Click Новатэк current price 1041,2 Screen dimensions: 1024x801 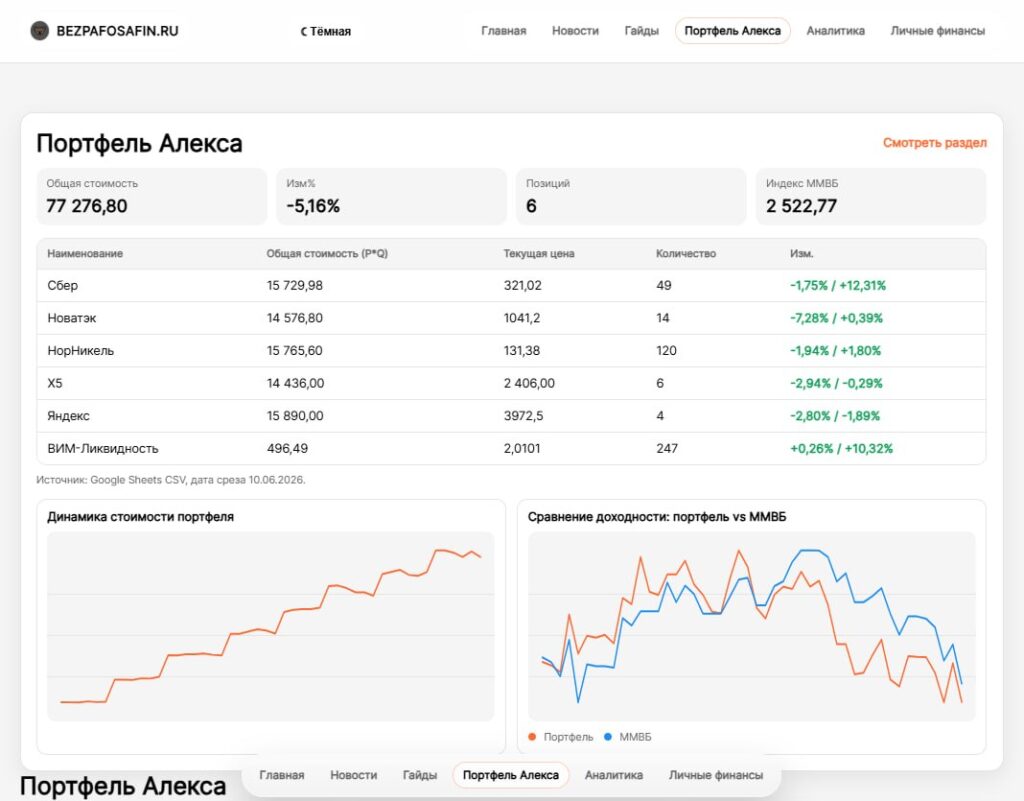coord(522,318)
